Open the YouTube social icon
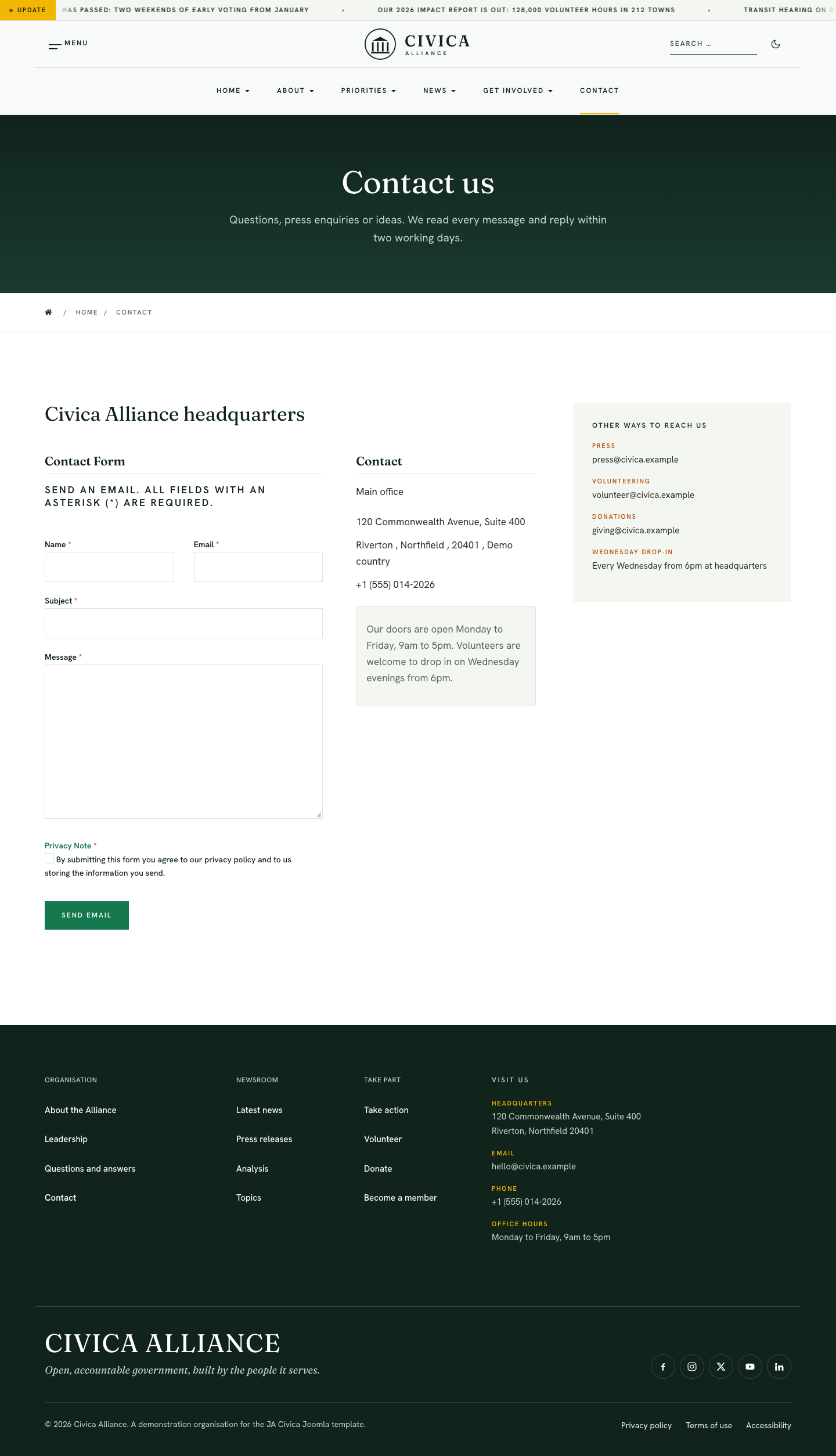Image resolution: width=836 pixels, height=1456 pixels. pyautogui.click(x=750, y=1367)
